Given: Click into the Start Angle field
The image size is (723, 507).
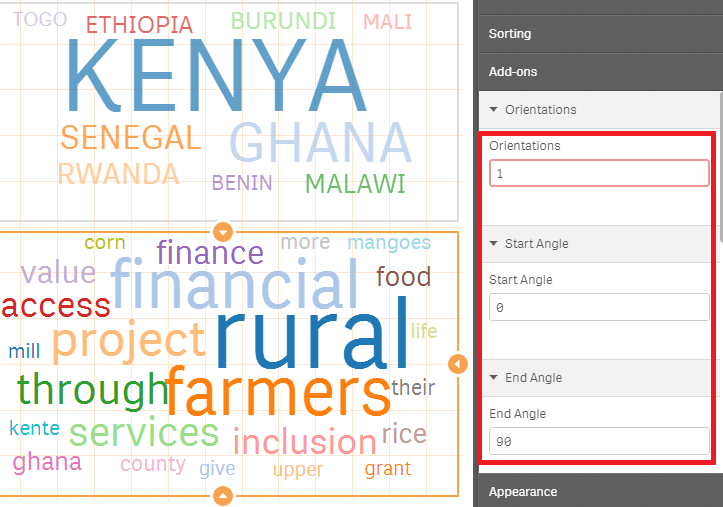Looking at the screenshot, I should [599, 307].
